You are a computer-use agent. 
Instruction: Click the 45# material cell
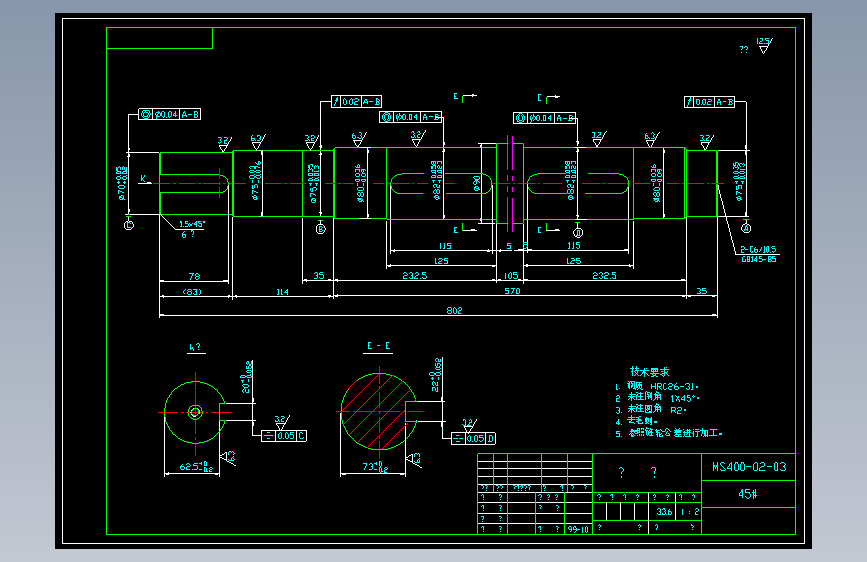(x=749, y=494)
